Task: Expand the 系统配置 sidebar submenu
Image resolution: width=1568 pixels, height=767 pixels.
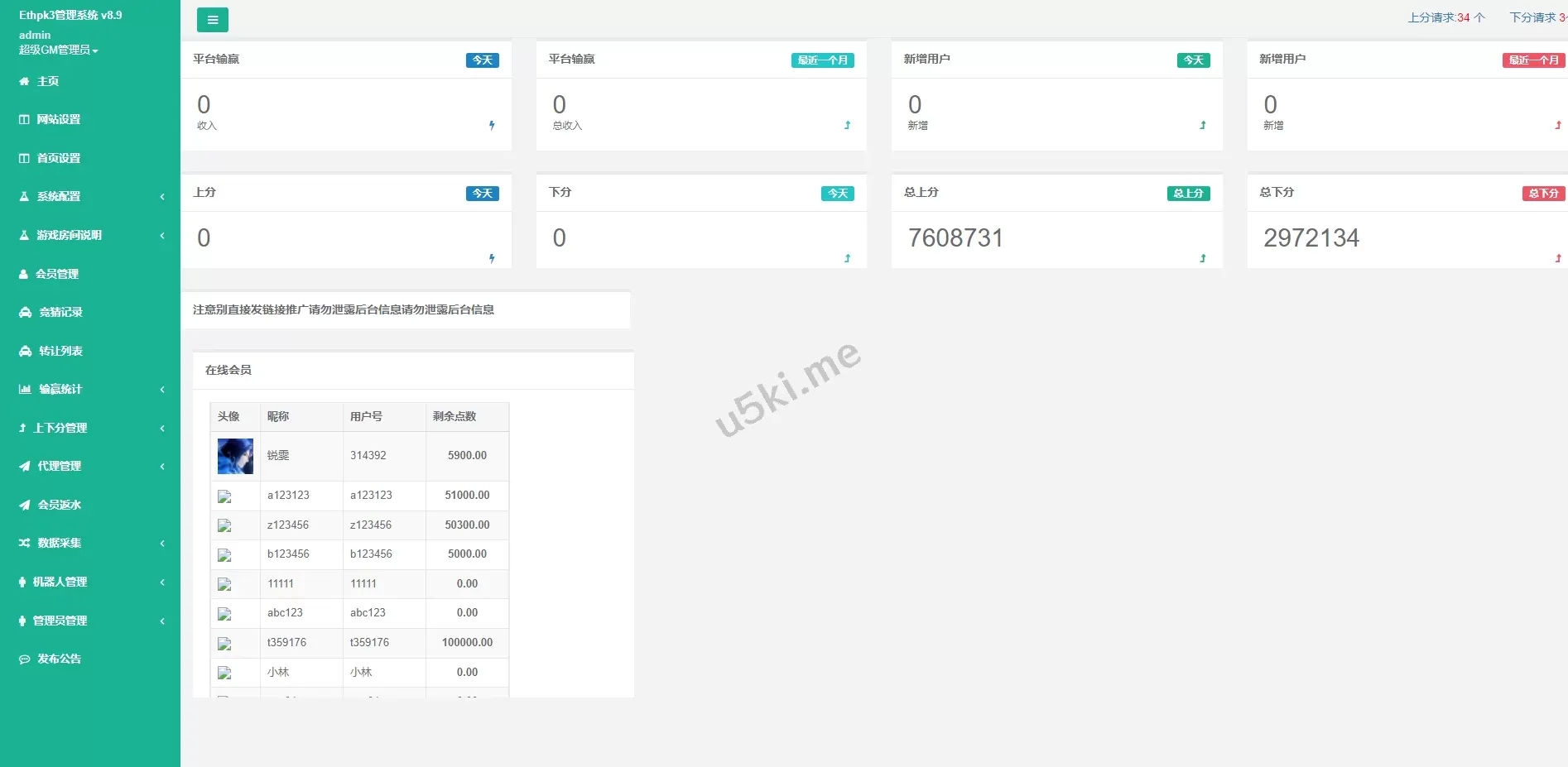Action: 89,197
